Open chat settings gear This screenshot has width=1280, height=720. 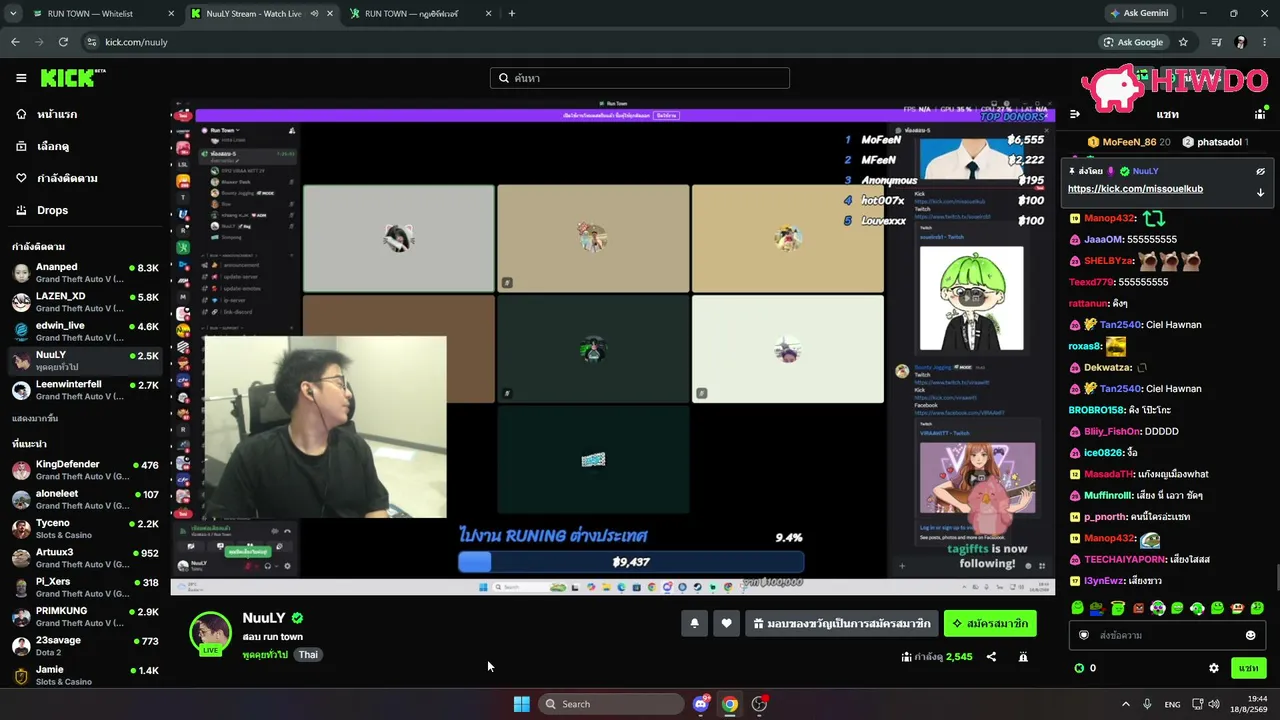(1214, 668)
